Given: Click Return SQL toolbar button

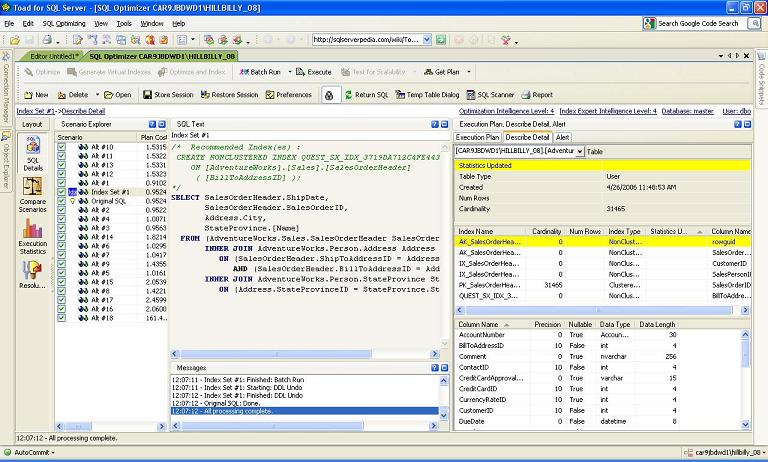Looking at the screenshot, I should click(366, 95).
